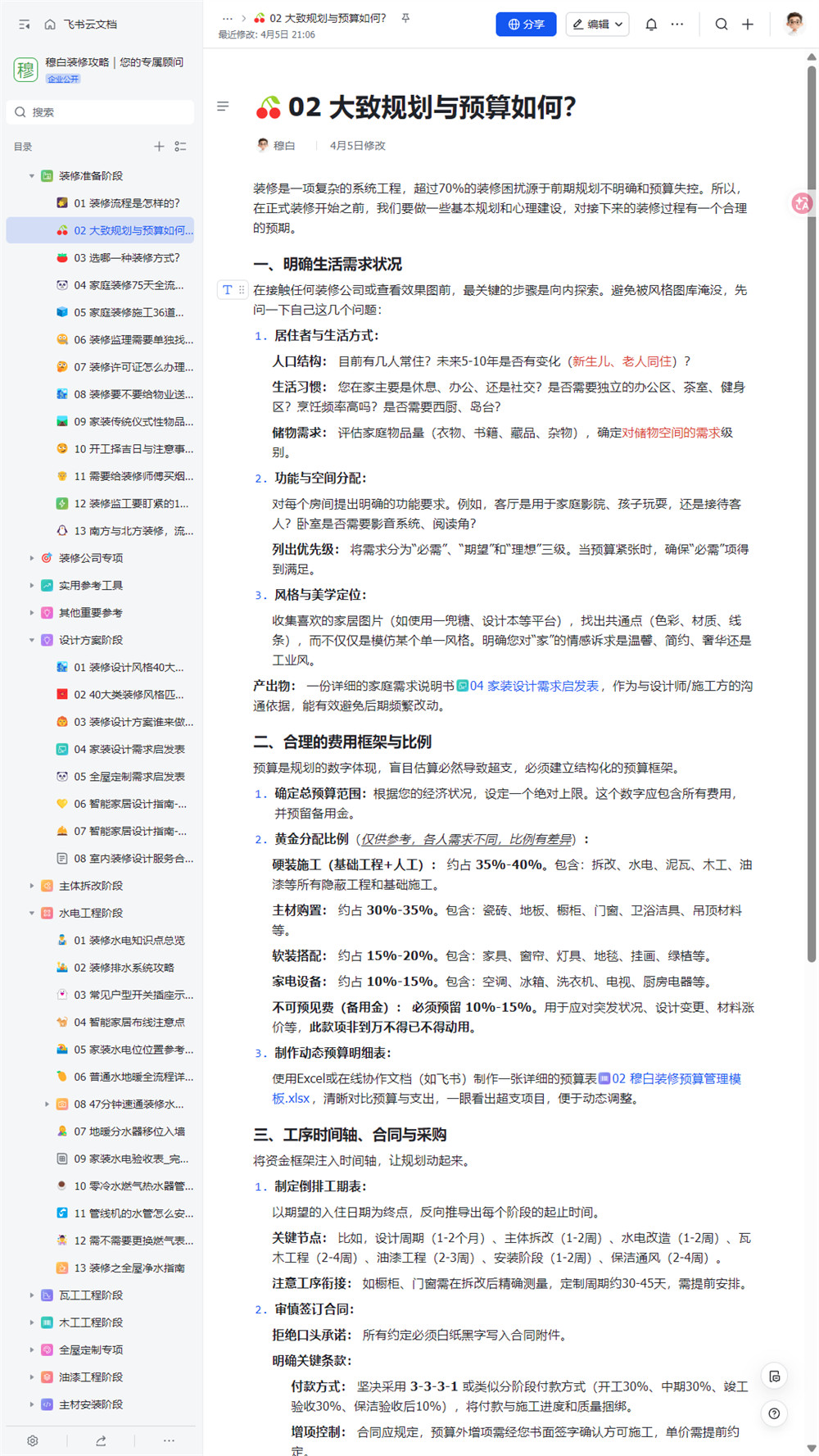Open the more options ellipsis beside bell
The image size is (819, 1456).
(677, 25)
